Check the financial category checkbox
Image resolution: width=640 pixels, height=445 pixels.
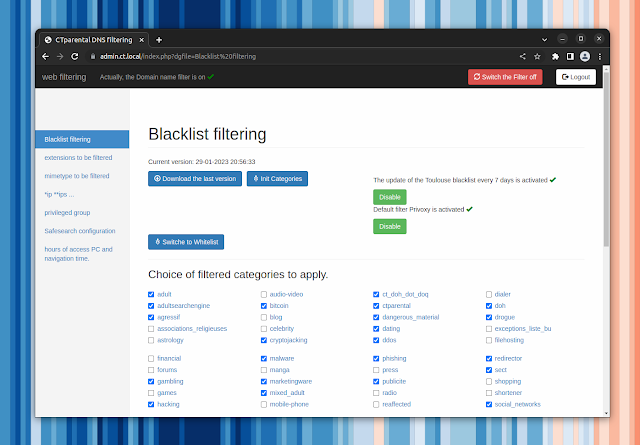tap(151, 358)
